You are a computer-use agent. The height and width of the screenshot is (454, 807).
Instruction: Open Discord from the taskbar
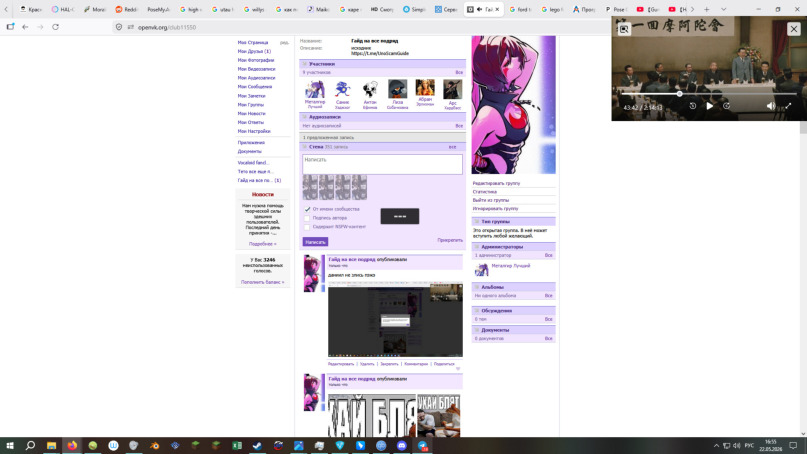point(401,445)
